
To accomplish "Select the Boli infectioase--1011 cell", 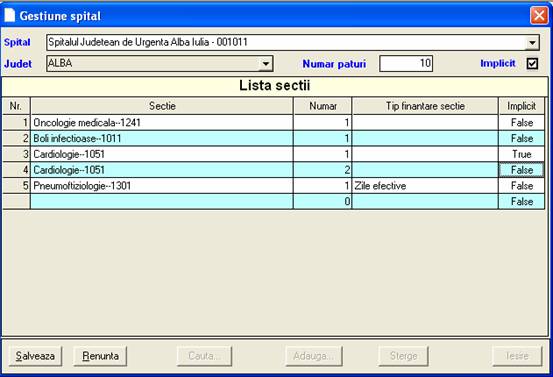I will 162,139.
